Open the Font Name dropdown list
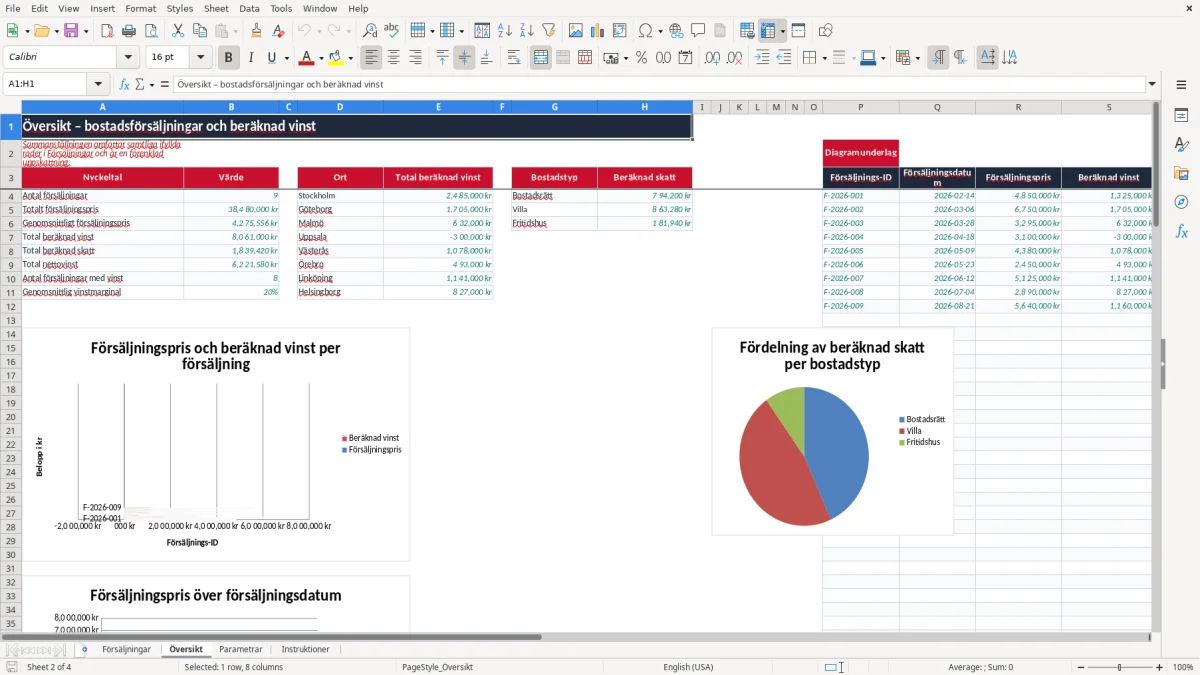Image resolution: width=1200 pixels, height=675 pixels. pyautogui.click(x=127, y=58)
